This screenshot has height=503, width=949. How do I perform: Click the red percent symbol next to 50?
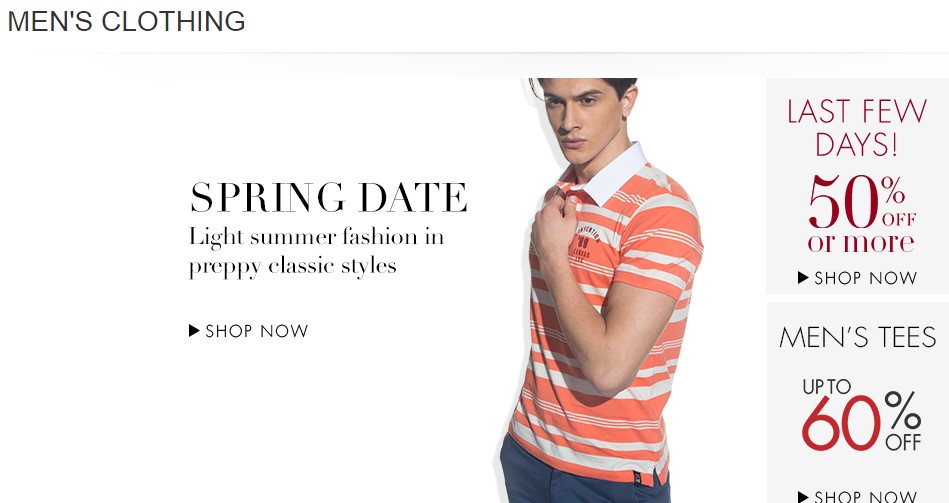click(893, 190)
